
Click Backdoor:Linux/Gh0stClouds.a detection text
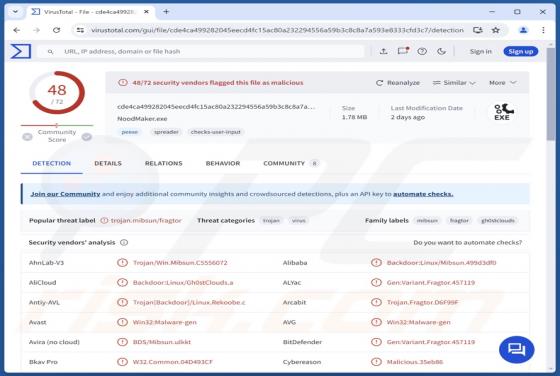point(183,283)
